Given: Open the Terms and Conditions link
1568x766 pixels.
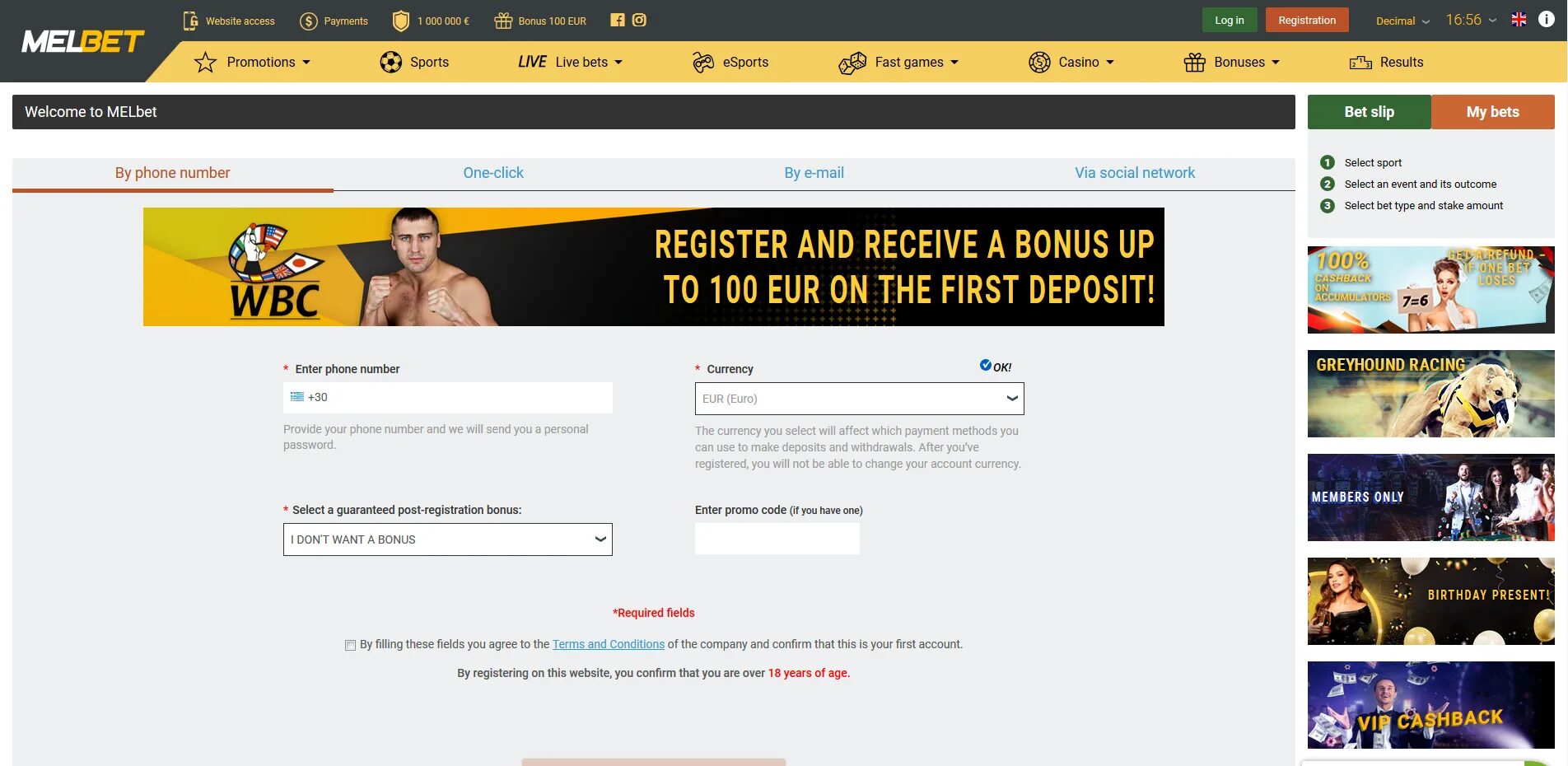Looking at the screenshot, I should [609, 644].
